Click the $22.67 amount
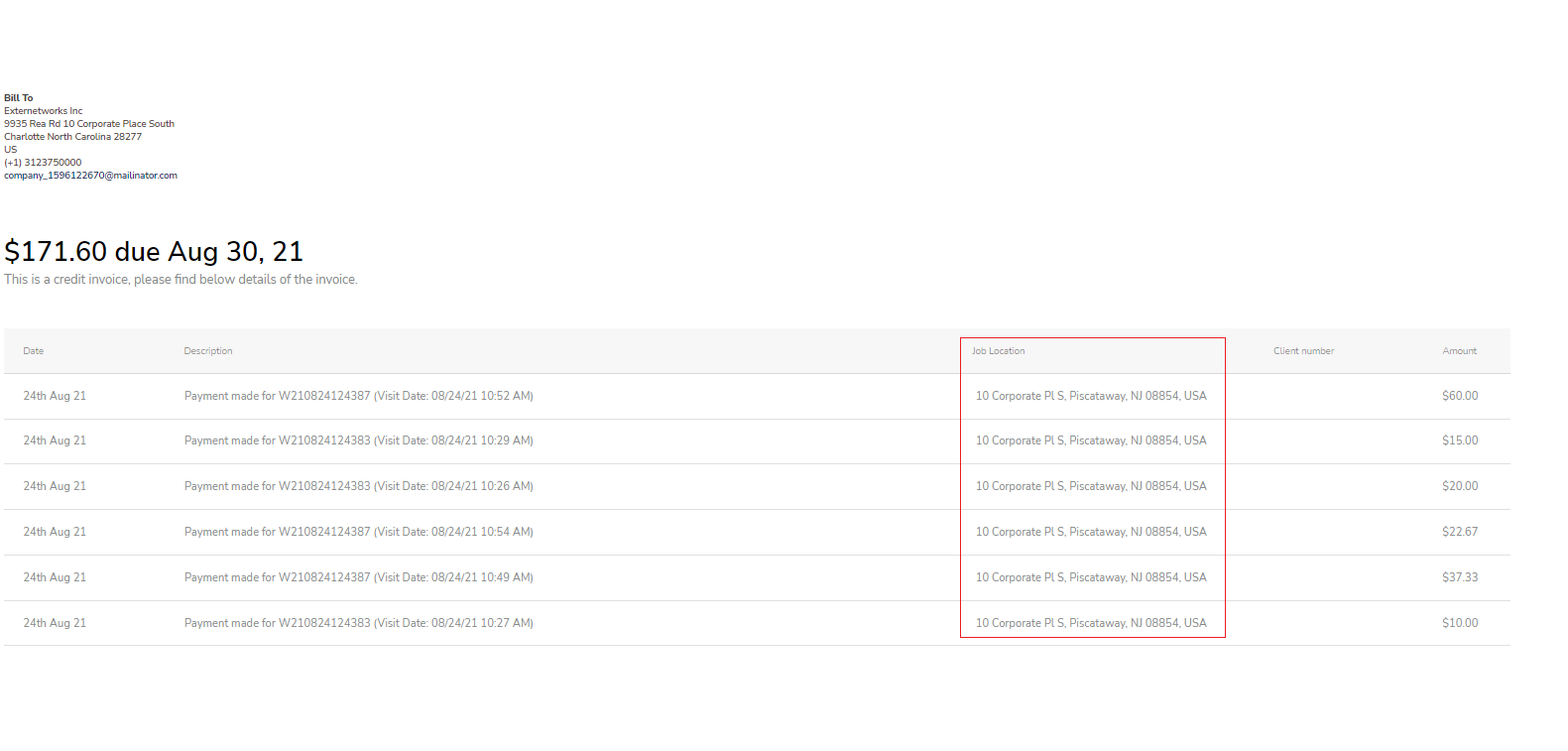This screenshot has height=751, width=1568. (1460, 532)
